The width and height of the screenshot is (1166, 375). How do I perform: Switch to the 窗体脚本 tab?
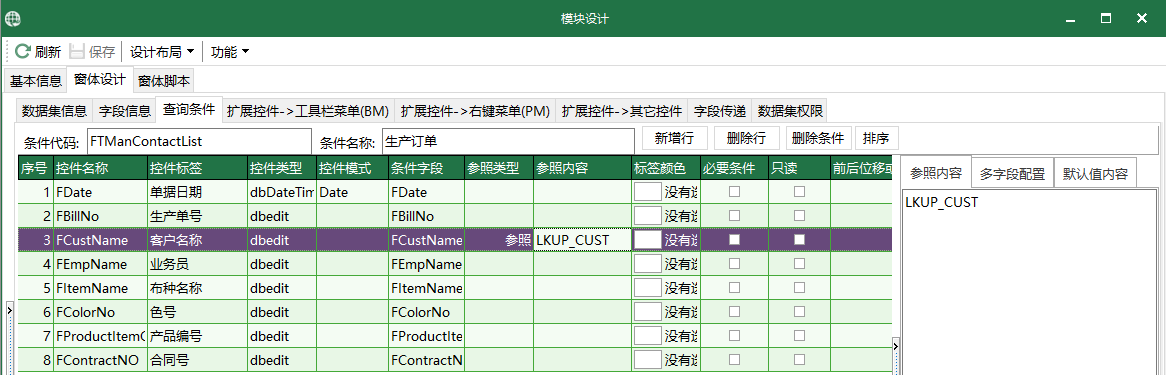point(164,80)
